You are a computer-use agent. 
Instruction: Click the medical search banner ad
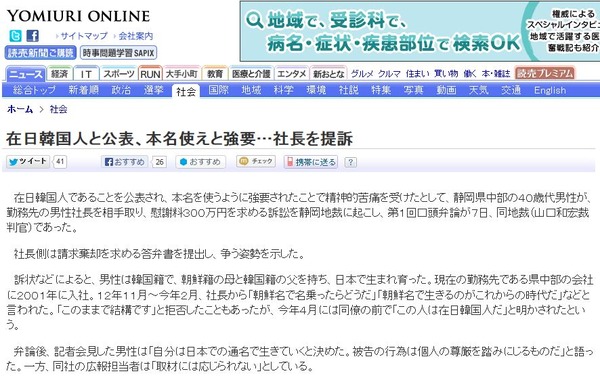click(420, 31)
